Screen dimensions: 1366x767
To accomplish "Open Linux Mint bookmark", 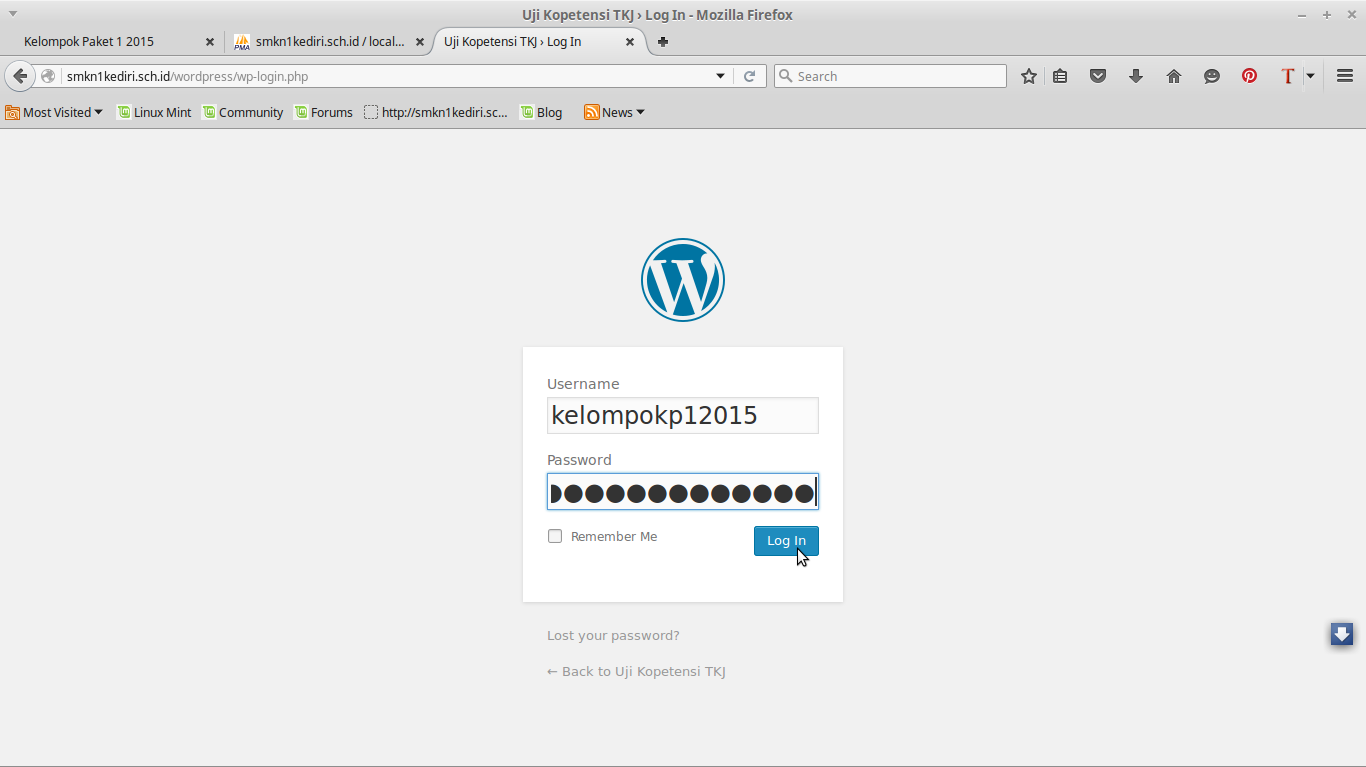I will pyautogui.click(x=154, y=112).
